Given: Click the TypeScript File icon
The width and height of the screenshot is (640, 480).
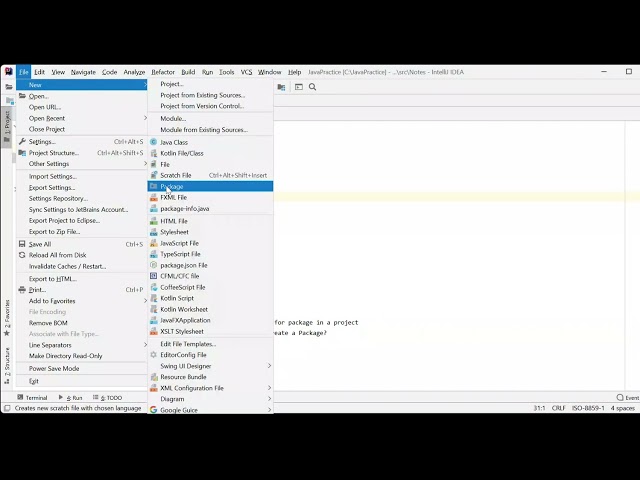Looking at the screenshot, I should (153, 254).
